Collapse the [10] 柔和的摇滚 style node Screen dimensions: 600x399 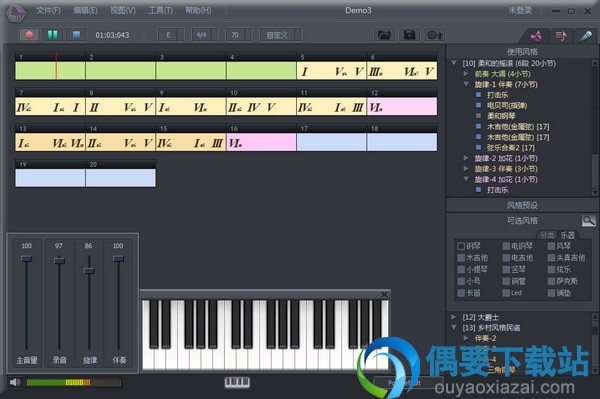(454, 63)
